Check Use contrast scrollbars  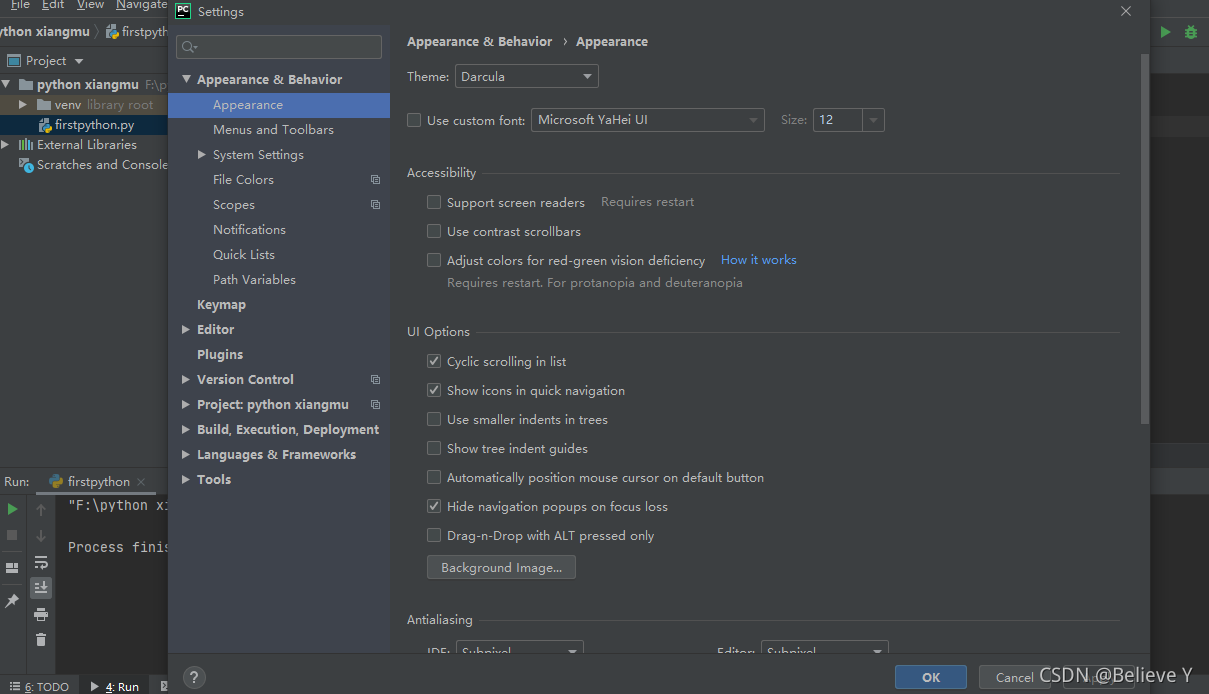tap(434, 231)
